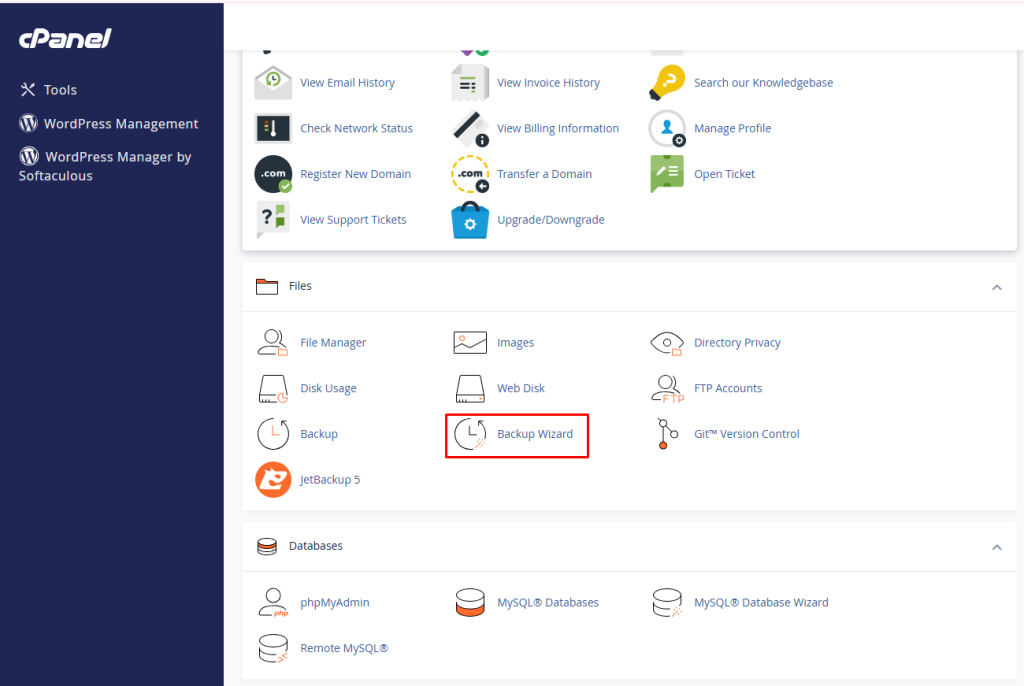Screen dimensions: 1024x686
Task: Click the Upgrade/Downgrade shopping bag icon
Action: (470, 220)
